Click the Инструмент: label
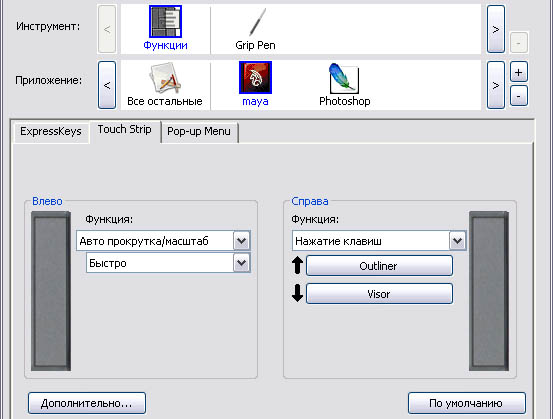The height and width of the screenshot is (419, 553). tap(48, 26)
